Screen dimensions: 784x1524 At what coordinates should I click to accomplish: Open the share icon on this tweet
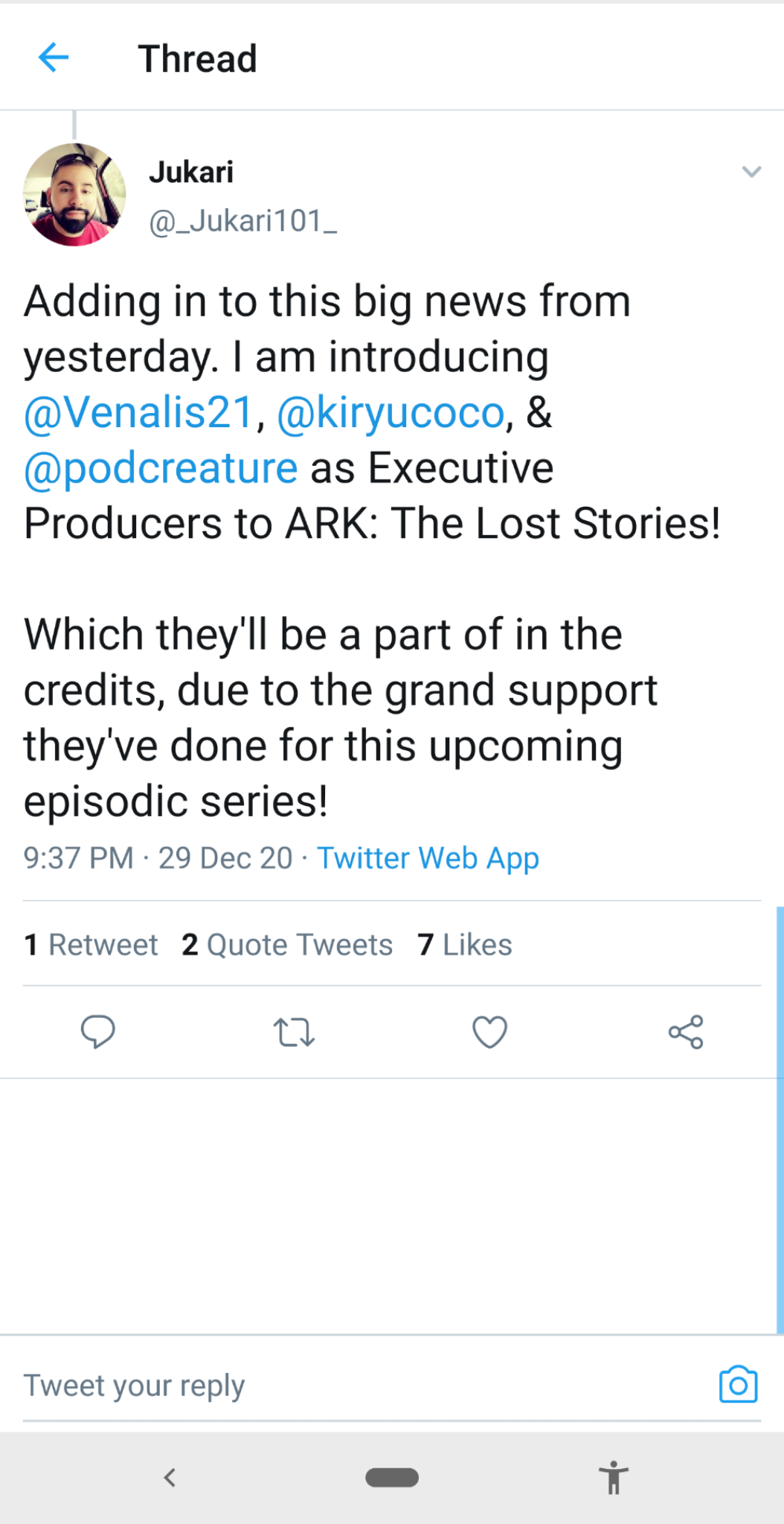[685, 1031]
